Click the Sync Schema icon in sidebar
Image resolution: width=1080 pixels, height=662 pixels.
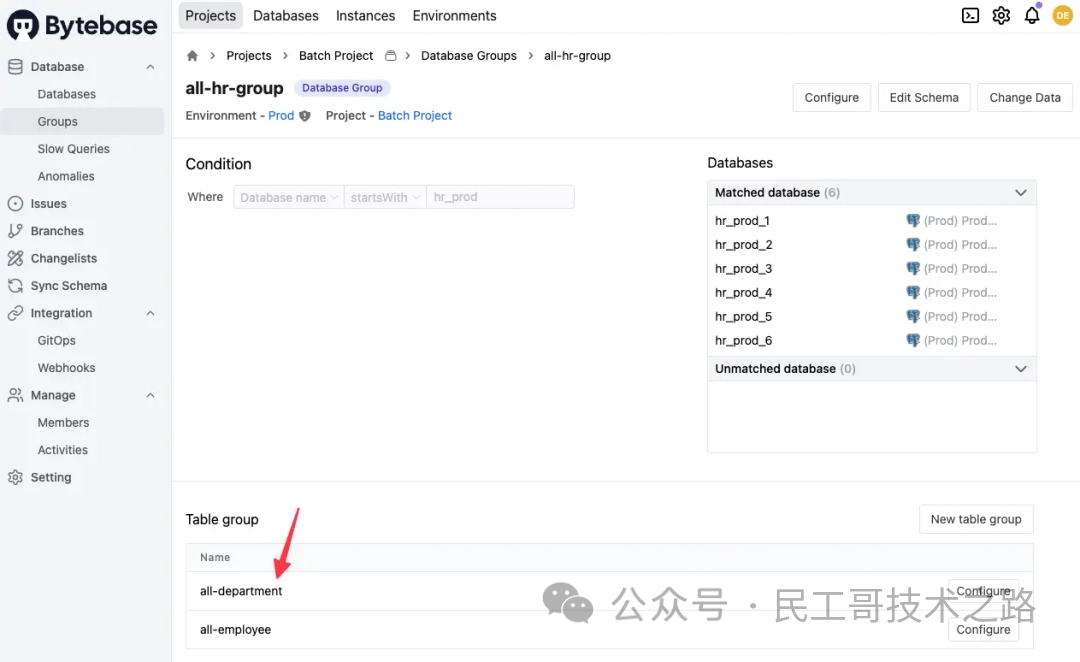[x=15, y=285]
